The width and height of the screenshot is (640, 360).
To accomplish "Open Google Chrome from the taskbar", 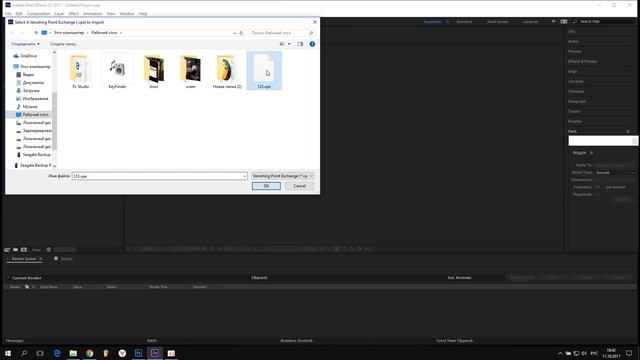I will 89,353.
